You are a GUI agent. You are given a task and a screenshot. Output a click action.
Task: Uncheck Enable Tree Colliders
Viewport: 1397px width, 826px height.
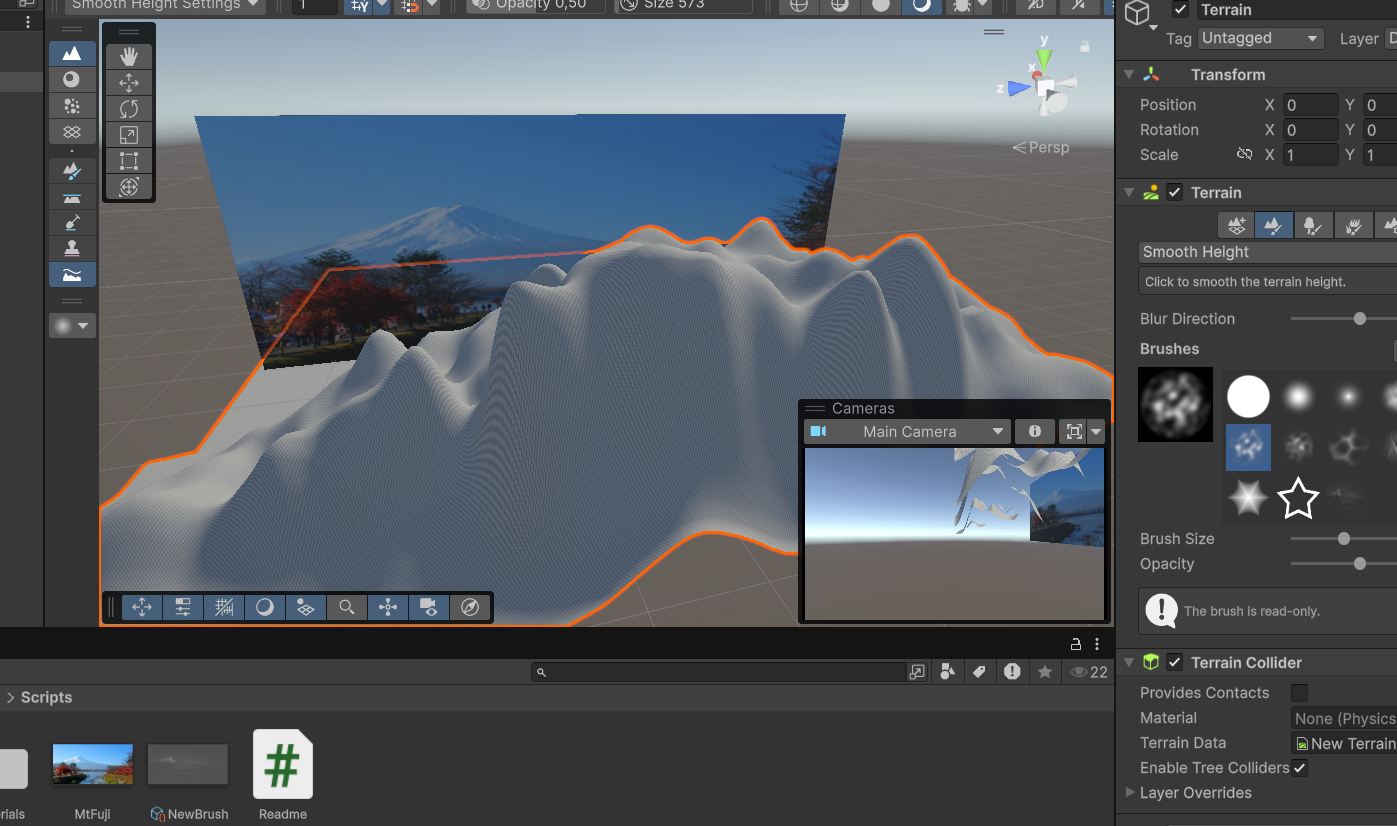(1299, 768)
